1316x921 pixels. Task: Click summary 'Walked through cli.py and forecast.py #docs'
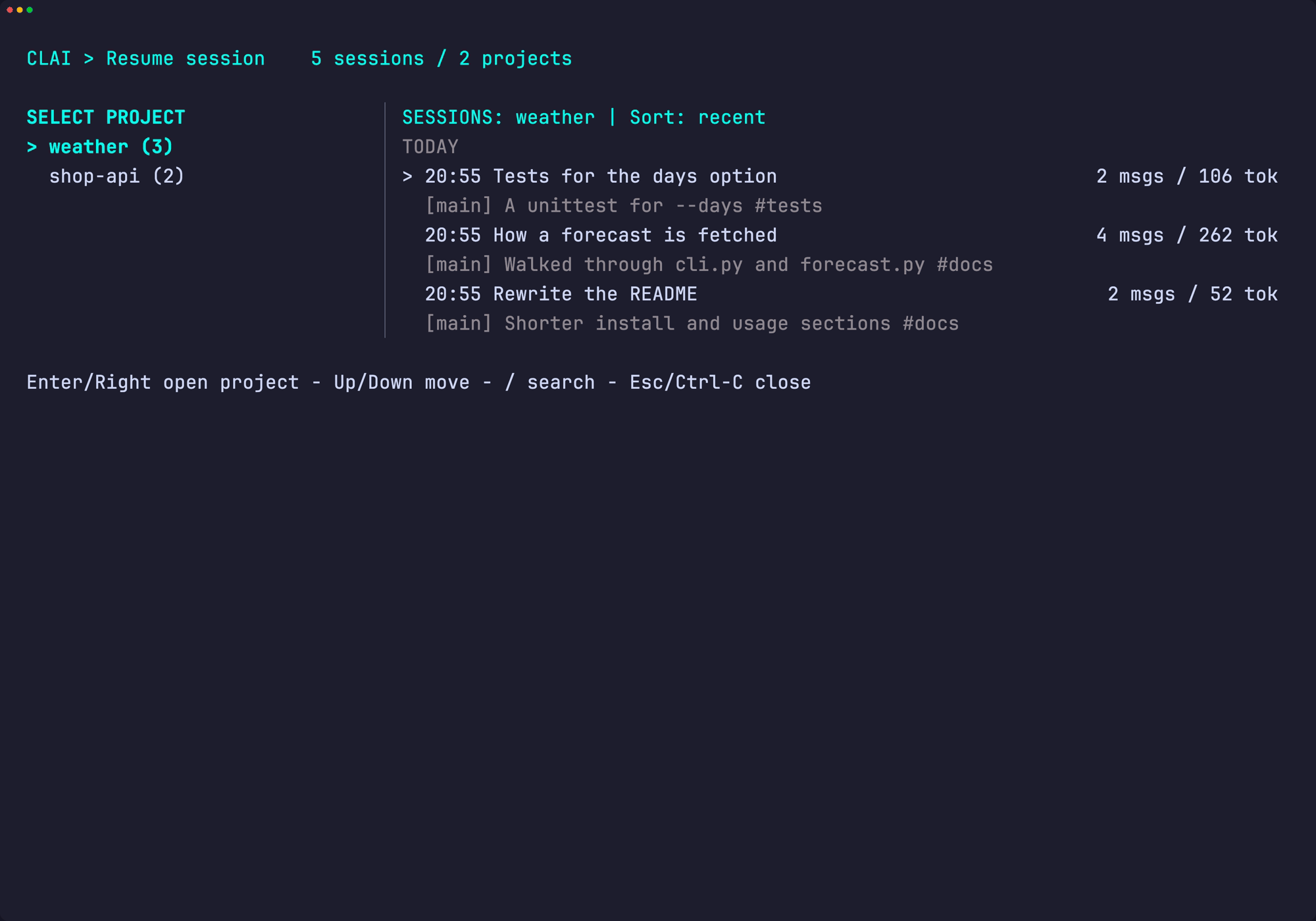click(x=709, y=264)
